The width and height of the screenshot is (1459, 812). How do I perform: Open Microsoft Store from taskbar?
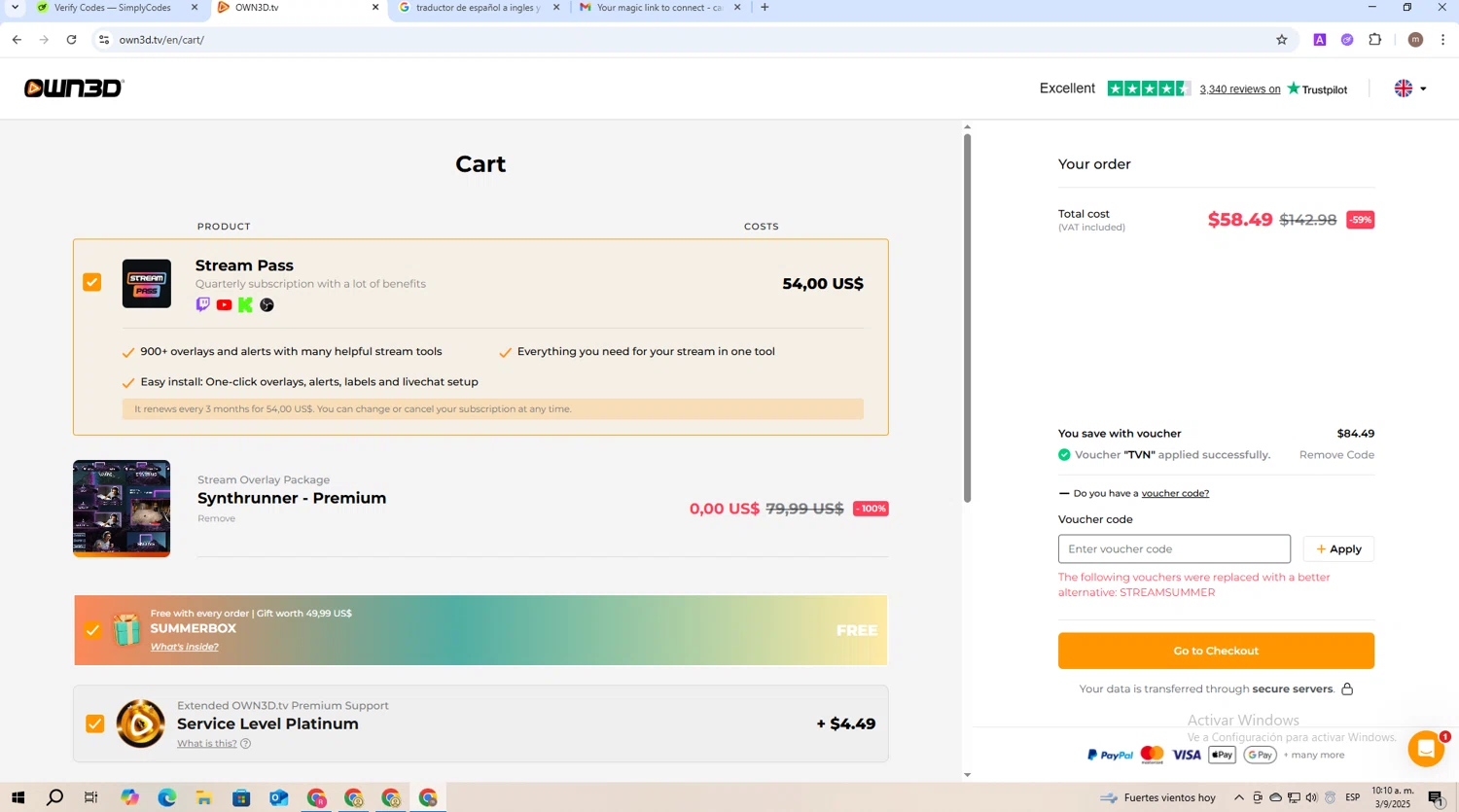click(x=241, y=797)
